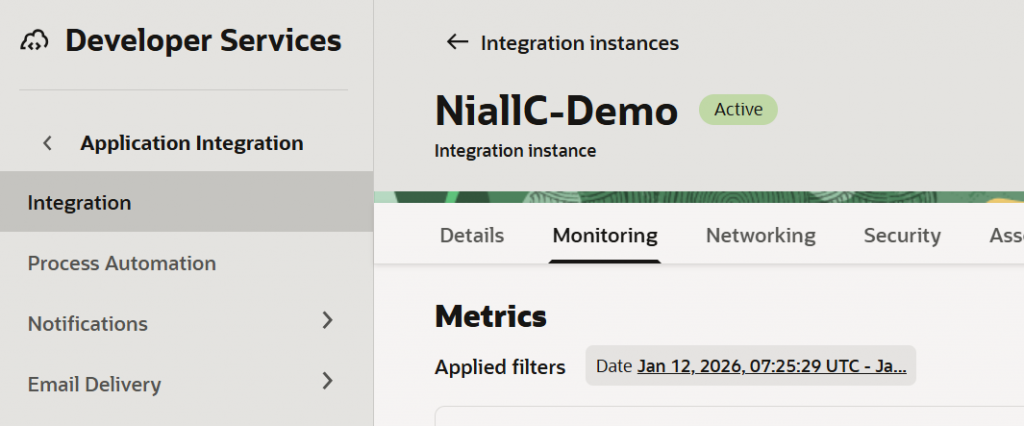
Task: Click the Integration instances breadcrumb link
Action: (x=579, y=43)
